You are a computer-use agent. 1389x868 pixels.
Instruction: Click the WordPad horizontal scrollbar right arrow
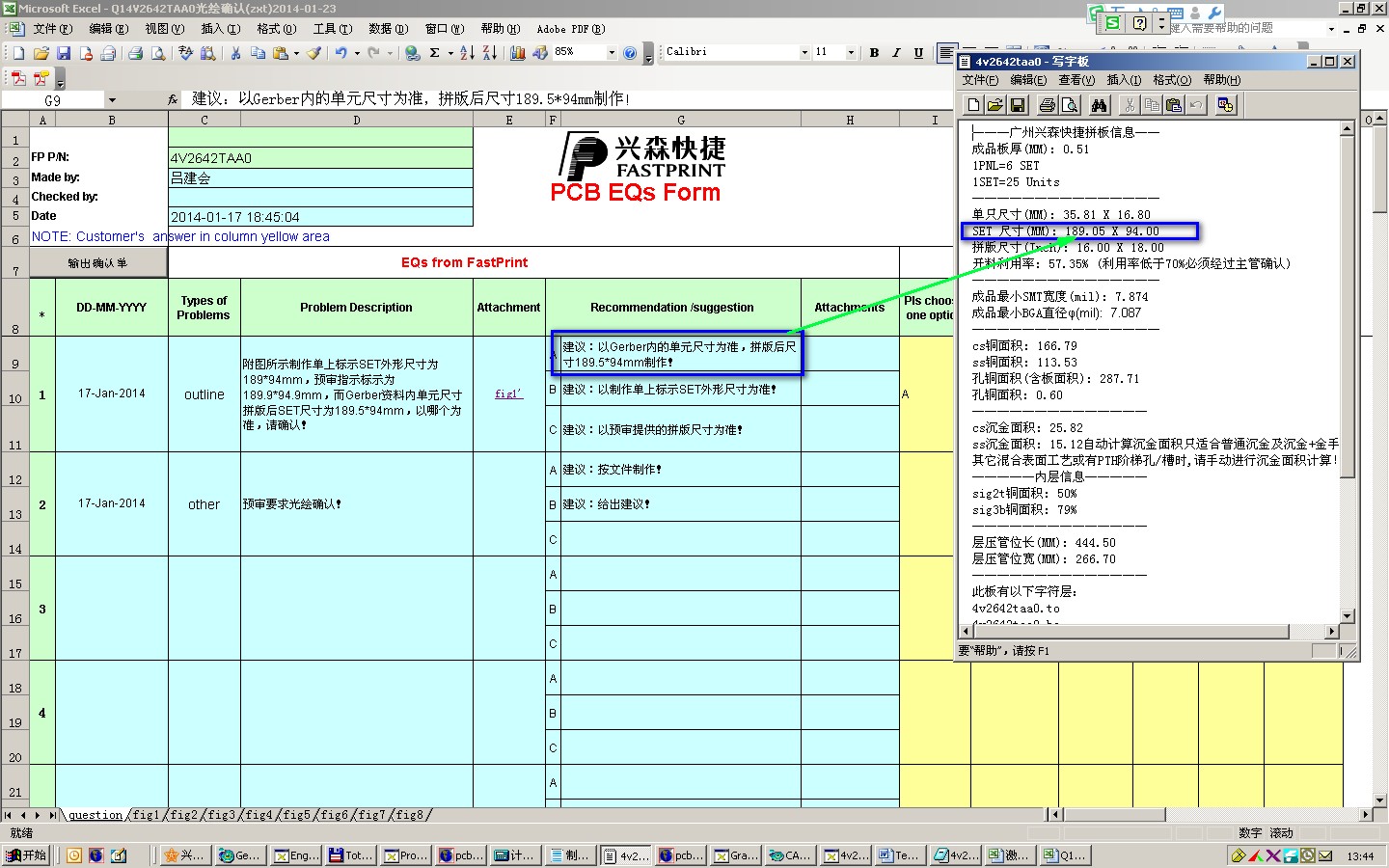pos(1332,632)
